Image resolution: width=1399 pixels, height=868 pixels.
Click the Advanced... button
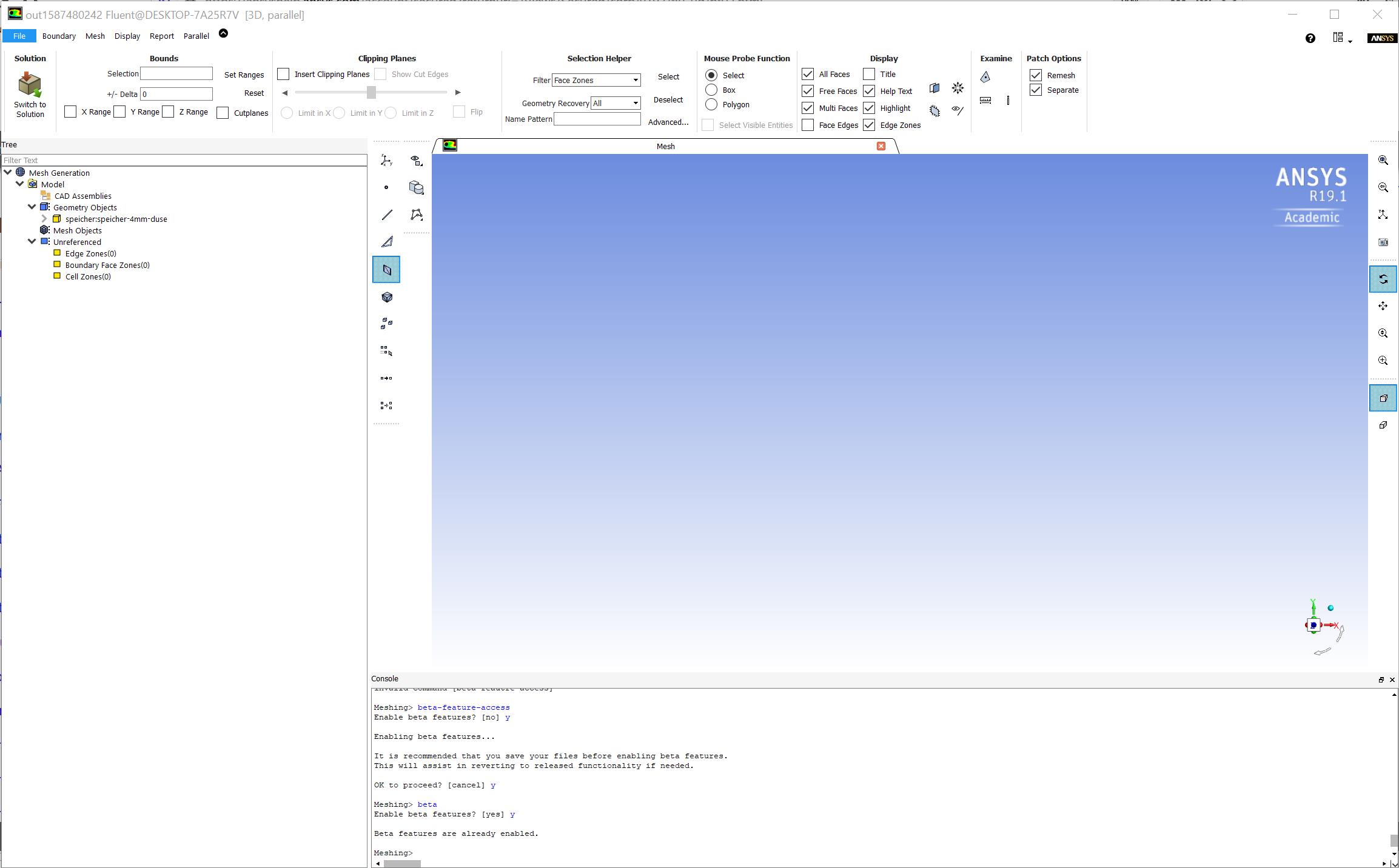[x=668, y=122]
